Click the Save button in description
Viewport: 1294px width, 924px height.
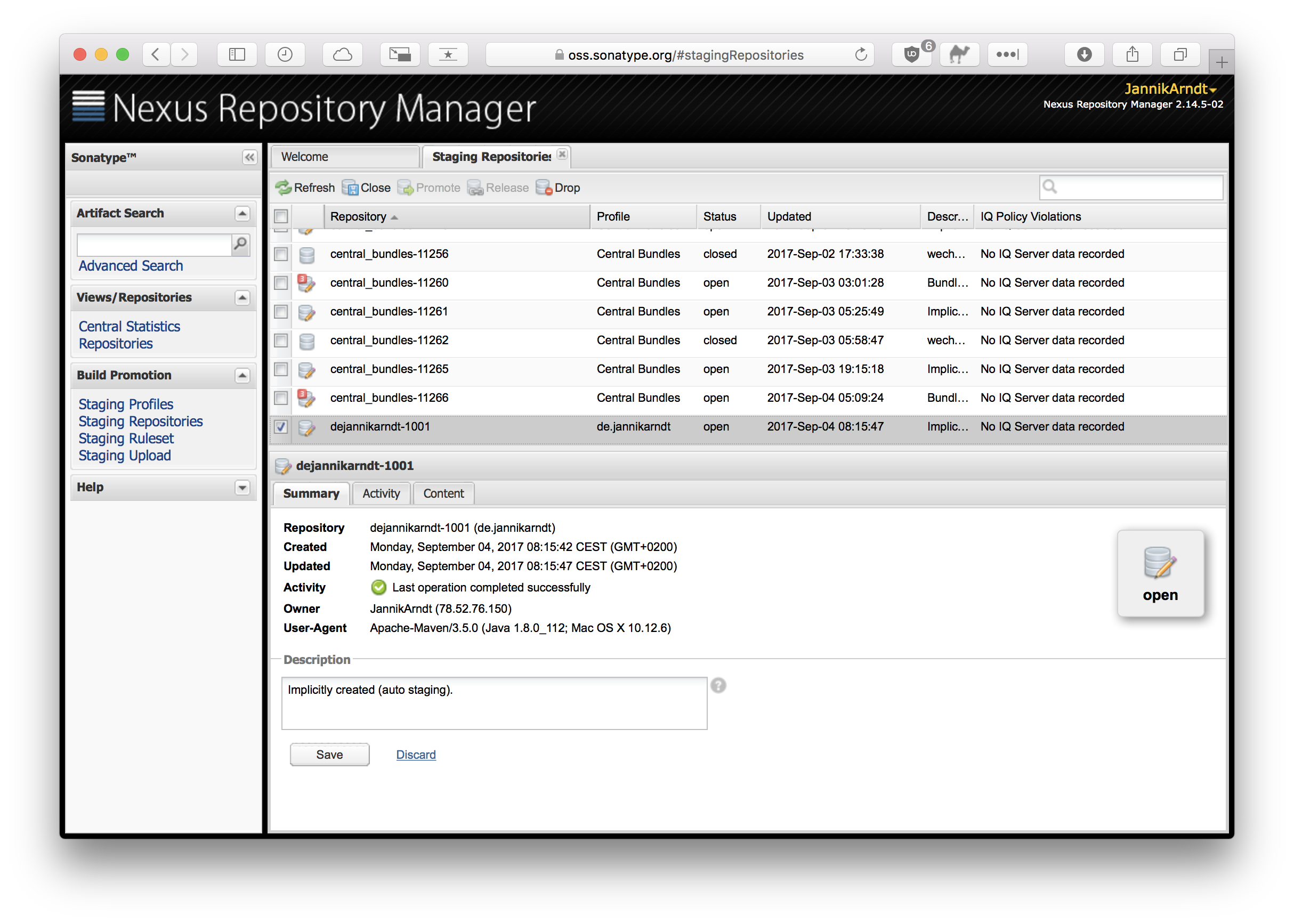pos(330,754)
